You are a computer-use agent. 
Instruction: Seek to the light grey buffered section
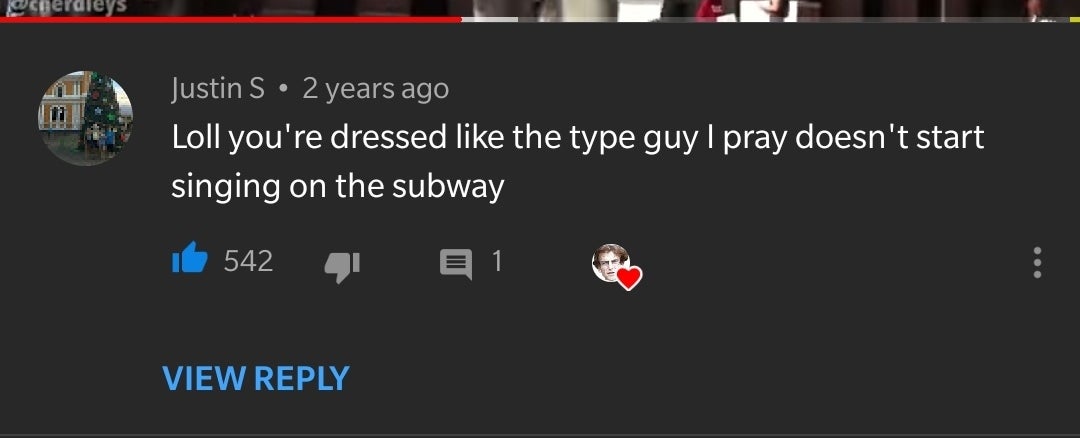(489, 19)
